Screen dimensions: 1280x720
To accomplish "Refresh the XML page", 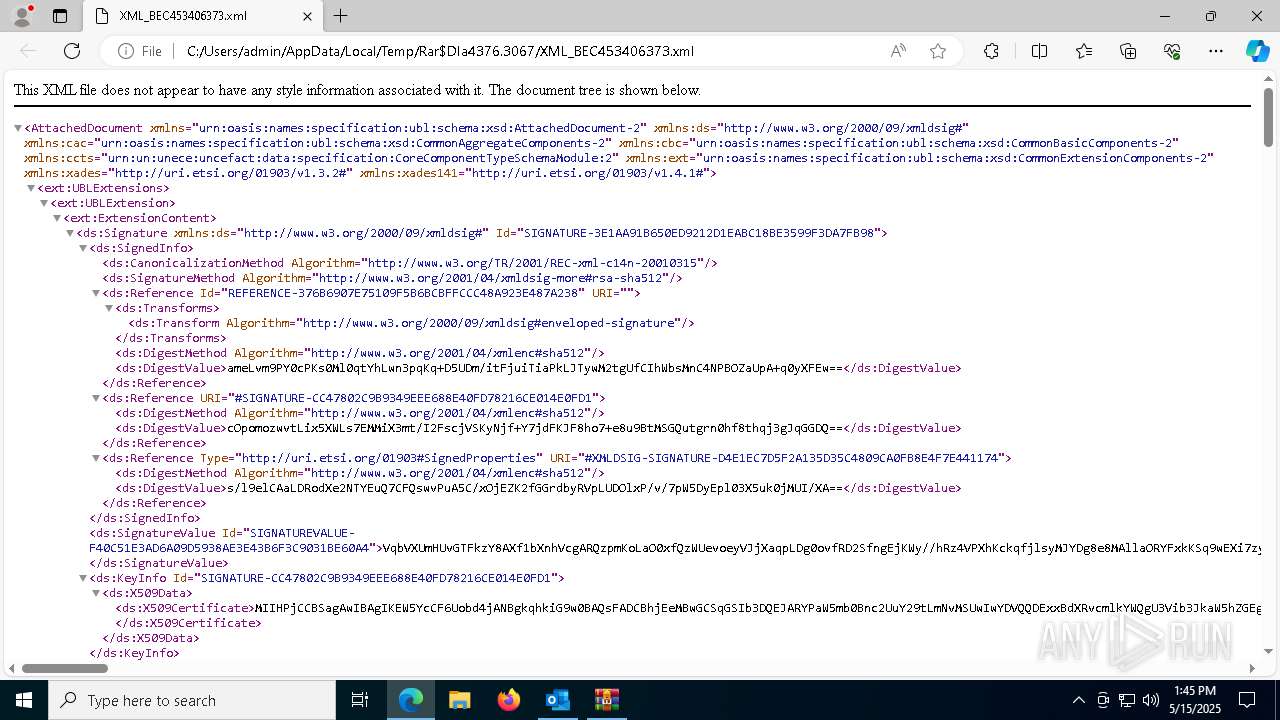I will (x=72, y=51).
